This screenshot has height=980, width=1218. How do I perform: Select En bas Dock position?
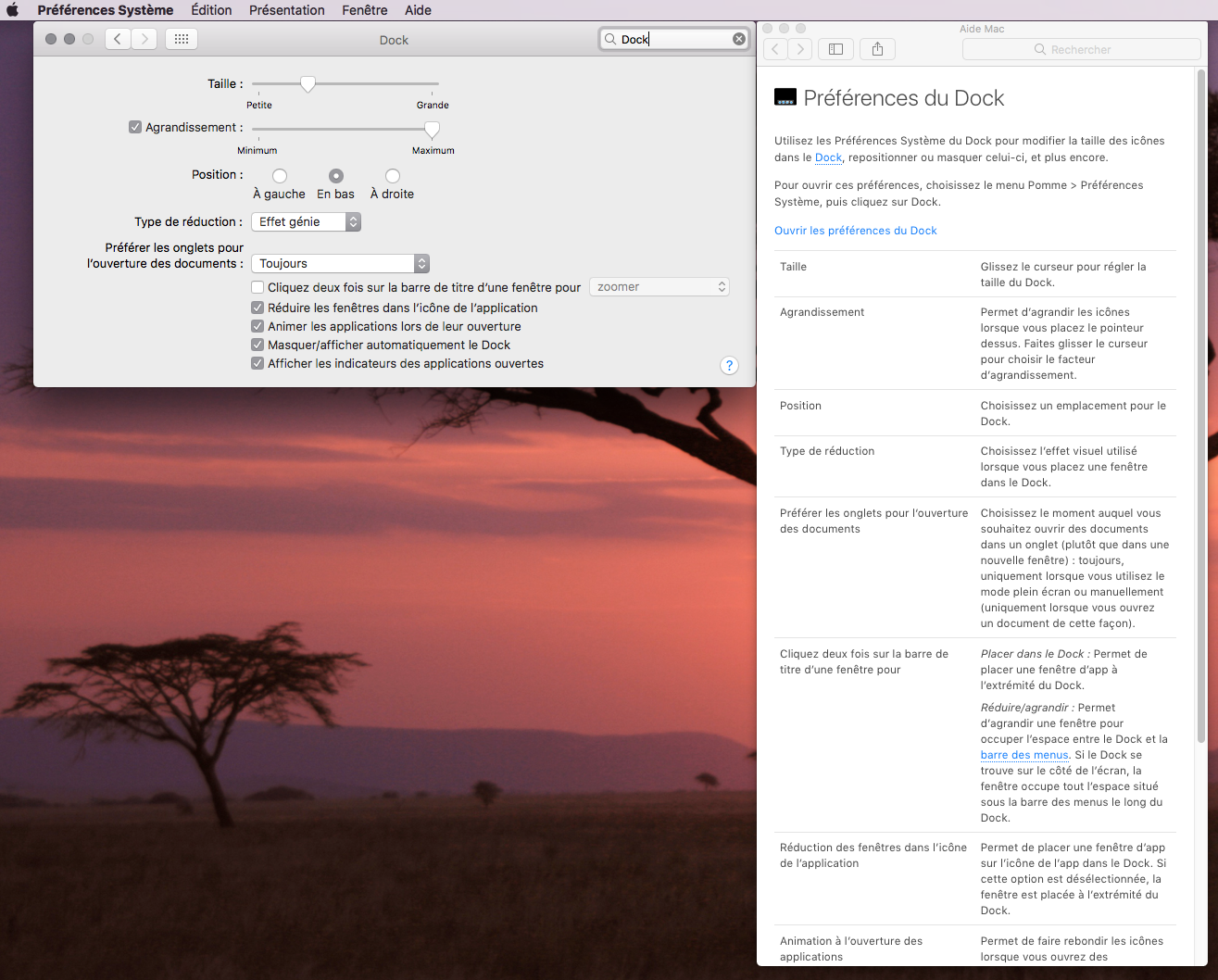[x=336, y=176]
